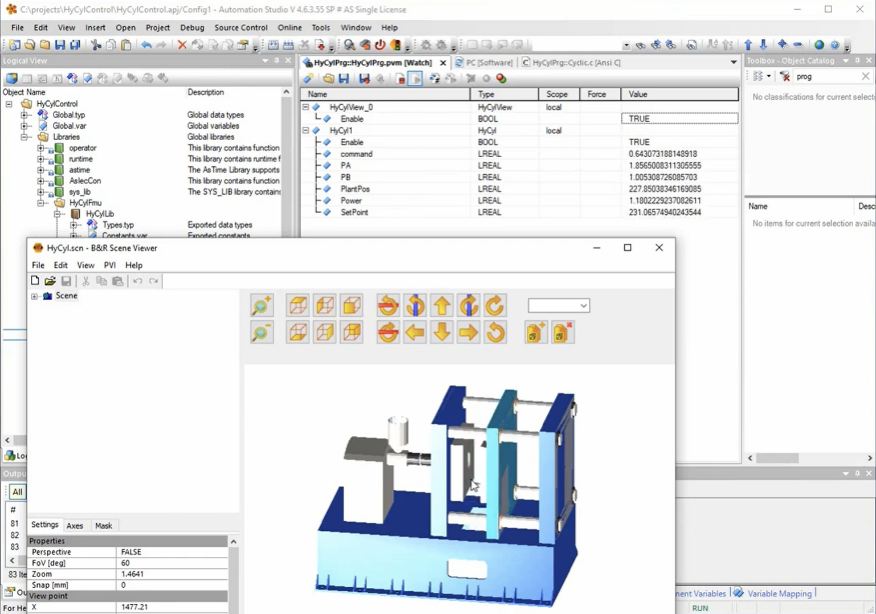Switch to the Axes tab
876x614 pixels.
tap(75, 524)
